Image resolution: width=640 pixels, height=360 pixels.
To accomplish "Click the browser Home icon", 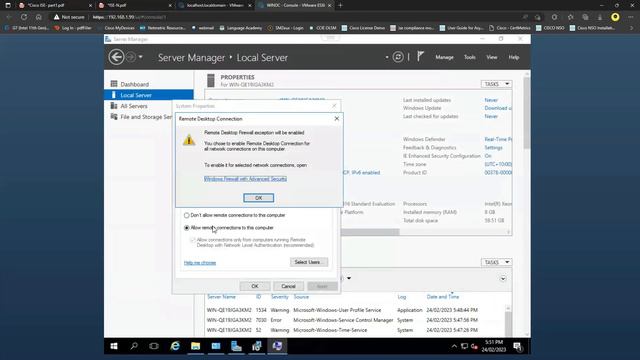I will [x=38, y=17].
